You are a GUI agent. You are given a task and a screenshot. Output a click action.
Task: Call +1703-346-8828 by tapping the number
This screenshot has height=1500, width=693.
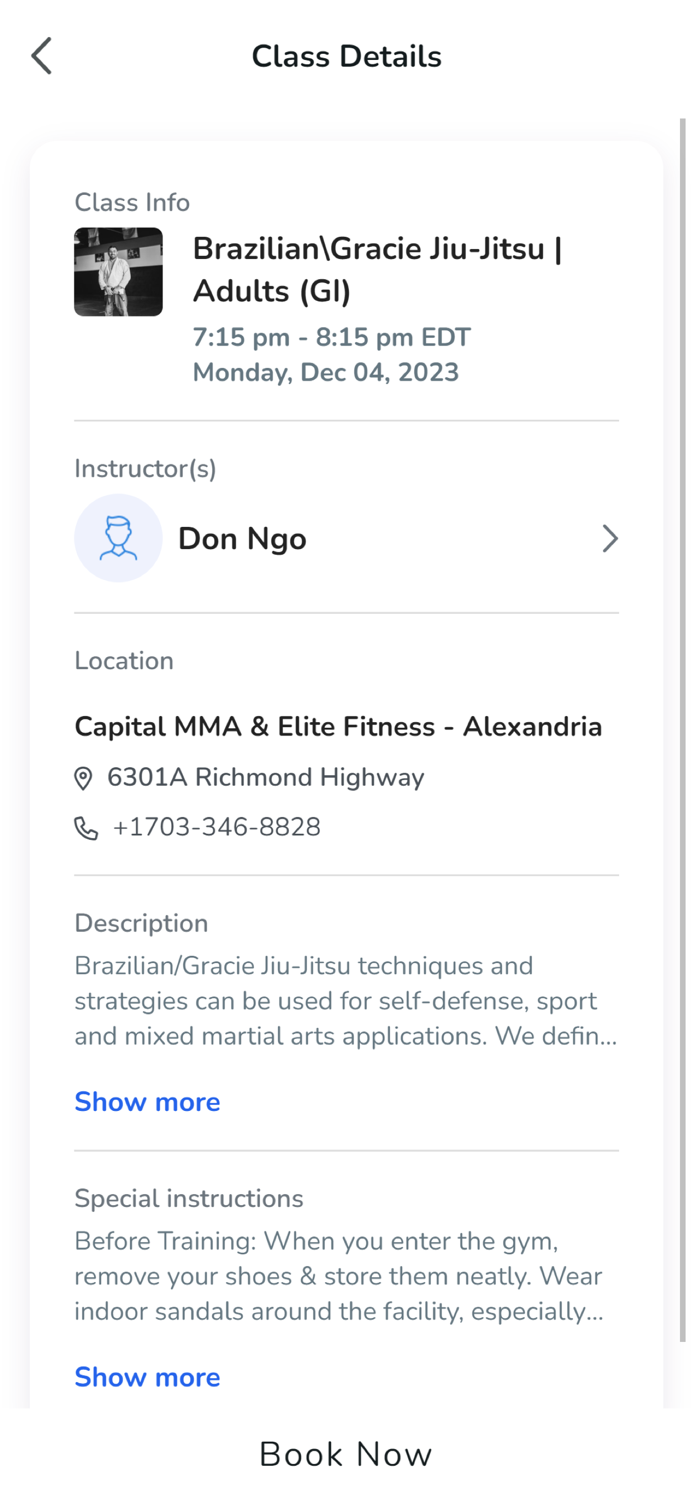point(217,827)
